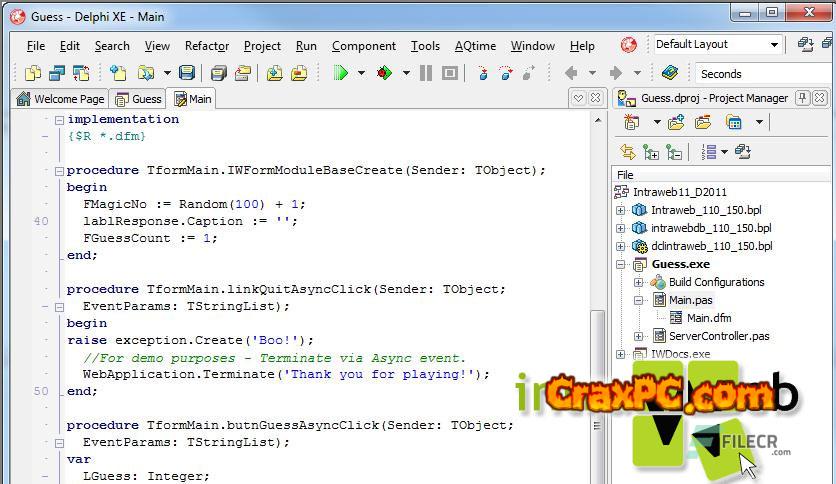Click the Save All toolbar icon
Viewport: 836px width, 484px height.
click(219, 73)
